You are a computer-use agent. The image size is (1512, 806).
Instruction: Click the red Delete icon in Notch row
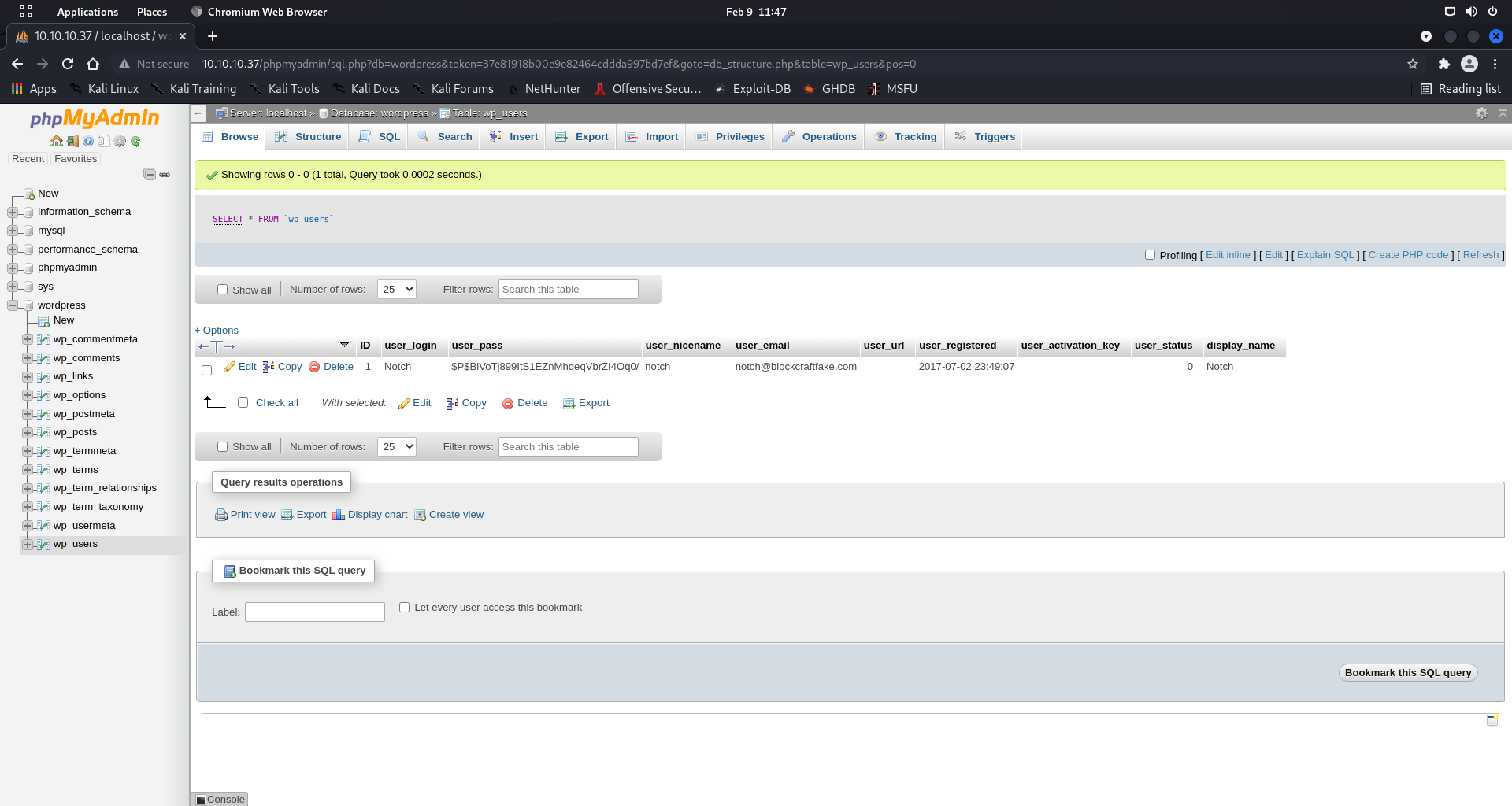pyautogui.click(x=314, y=367)
